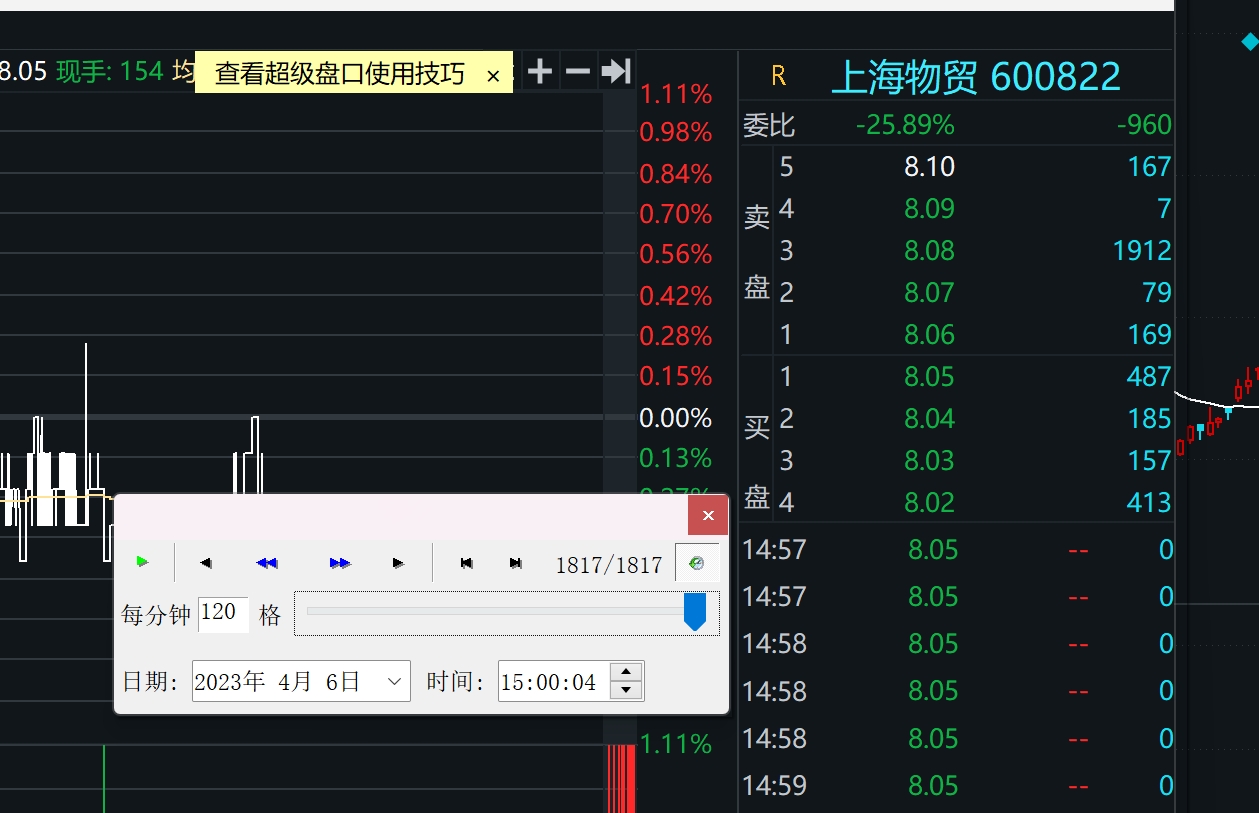The image size is (1259, 813).
Task: Zoom in chart with the plus icon
Action: coord(539,71)
